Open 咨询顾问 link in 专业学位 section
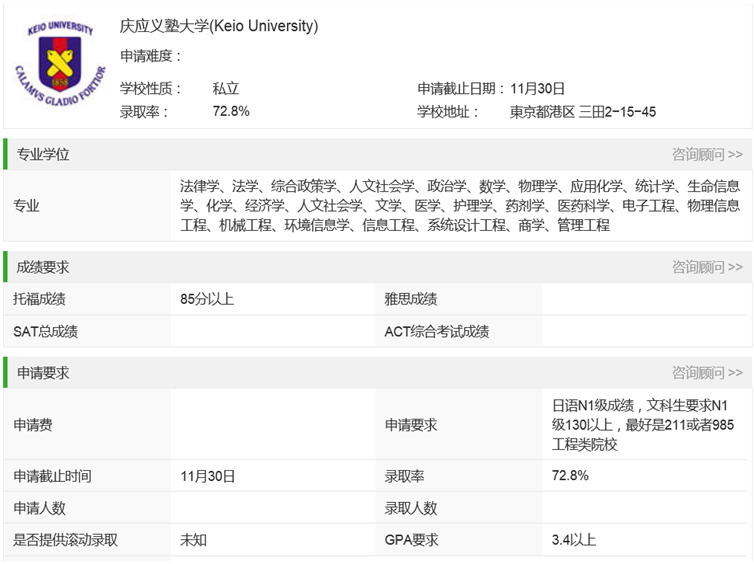The image size is (754, 564). click(707, 154)
